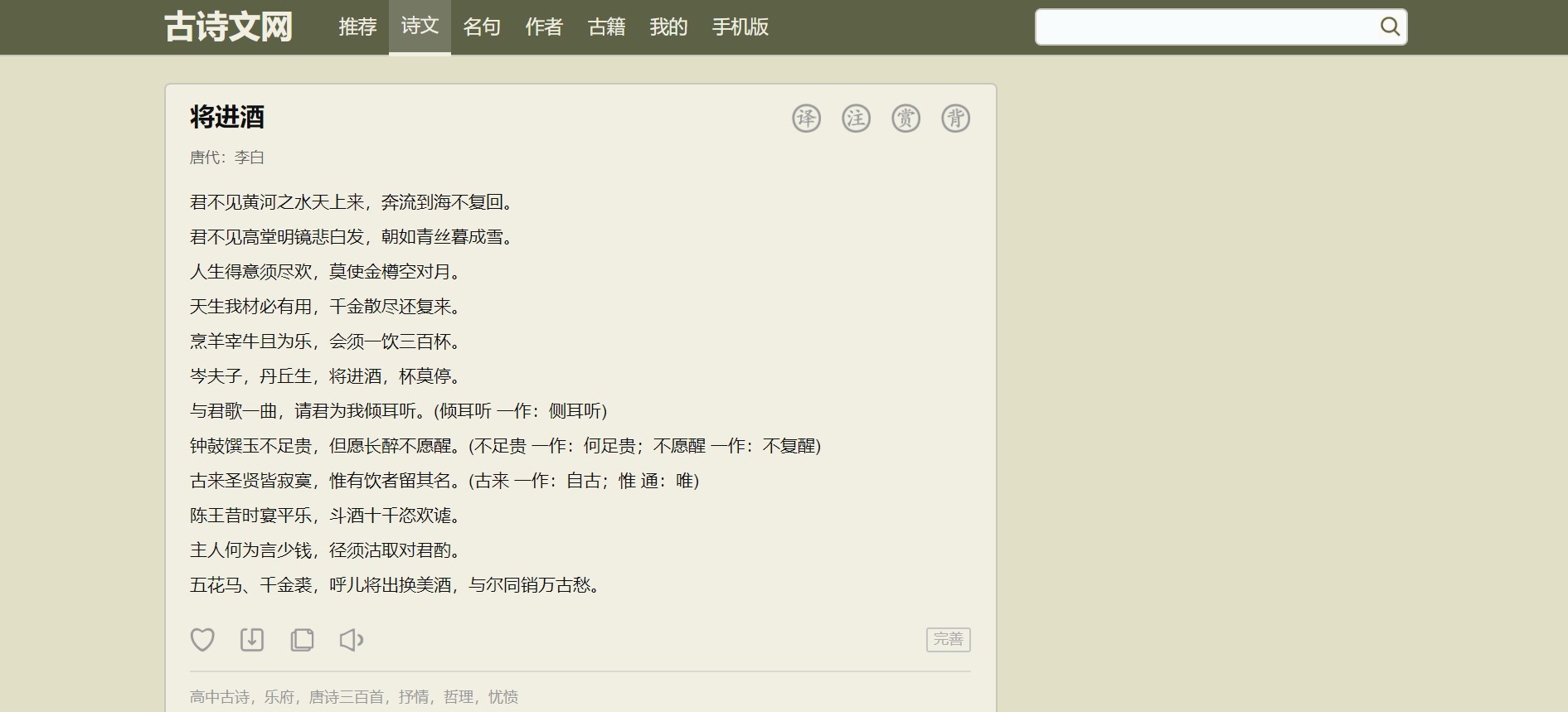
Task: Copy the poem with copy icon
Action: click(x=302, y=639)
